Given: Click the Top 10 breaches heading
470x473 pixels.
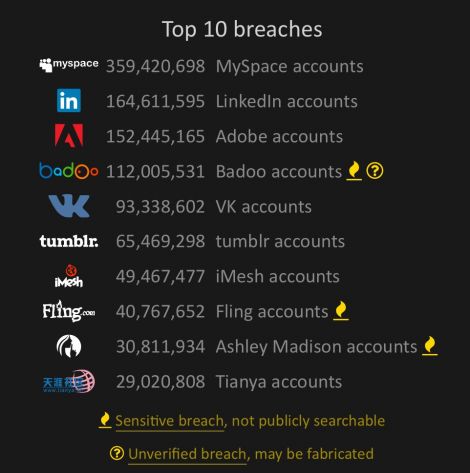Looking at the screenshot, I should click(242, 29).
